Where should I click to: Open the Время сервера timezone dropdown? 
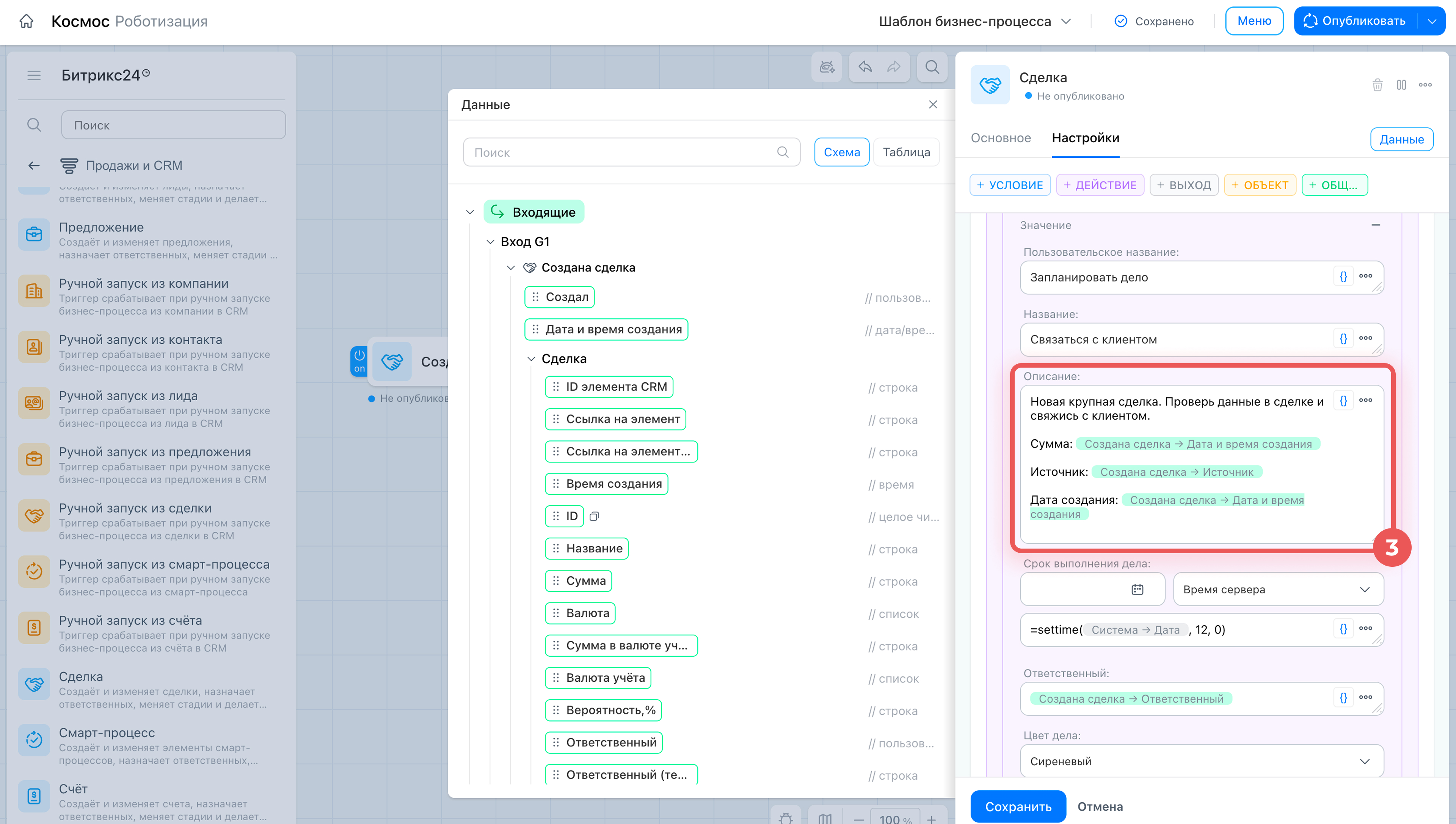(1279, 589)
